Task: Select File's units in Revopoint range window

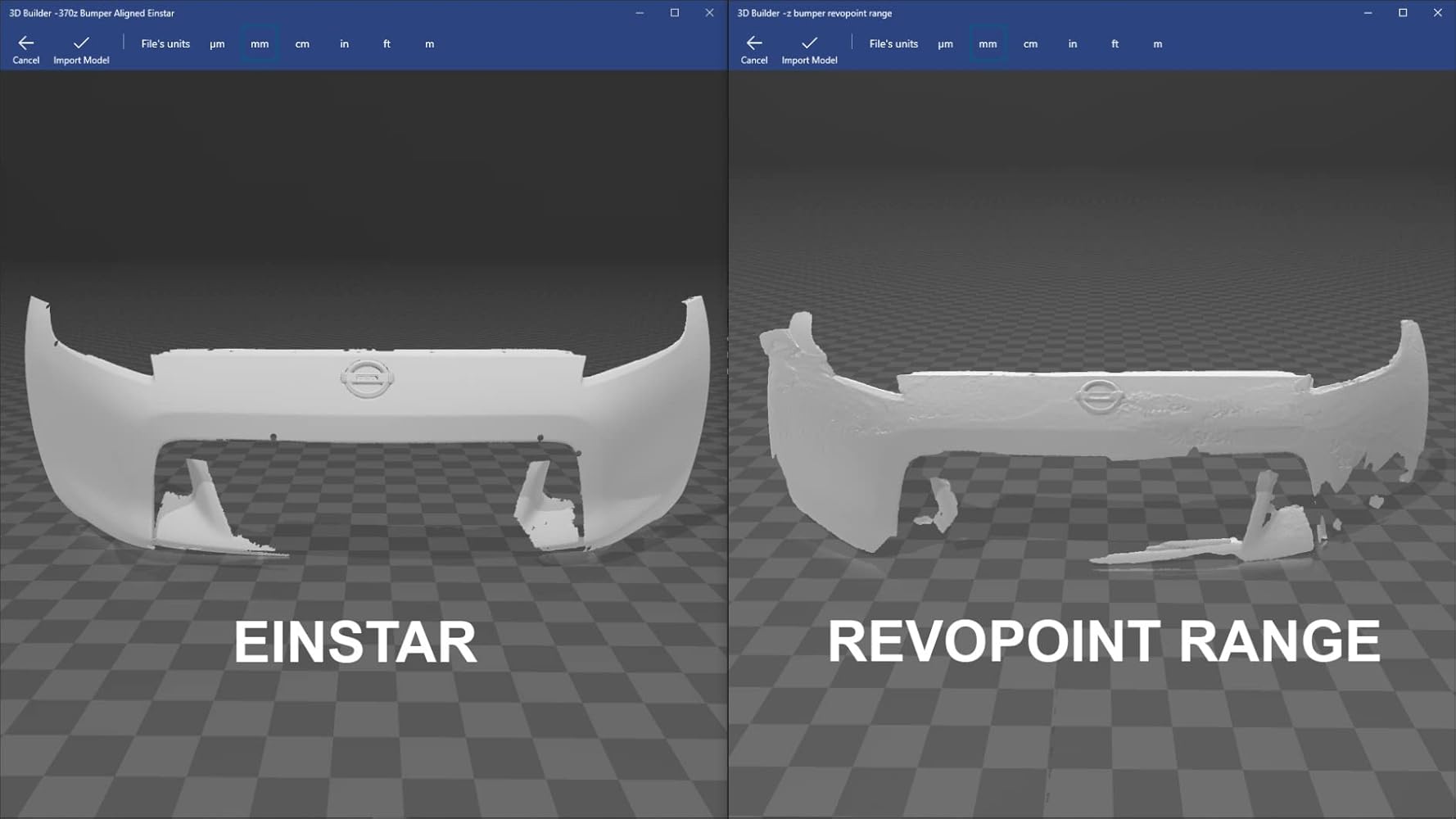Action: tap(893, 44)
